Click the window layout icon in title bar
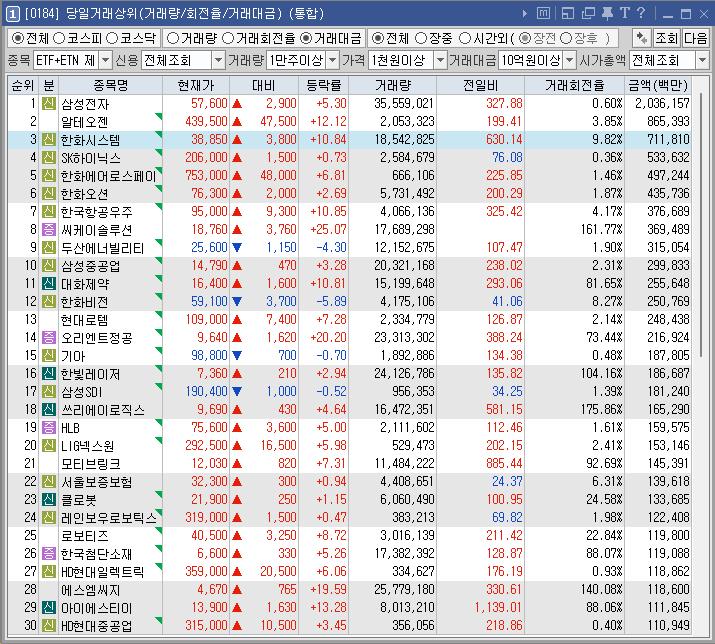Image resolution: width=715 pixels, height=644 pixels. [568, 14]
